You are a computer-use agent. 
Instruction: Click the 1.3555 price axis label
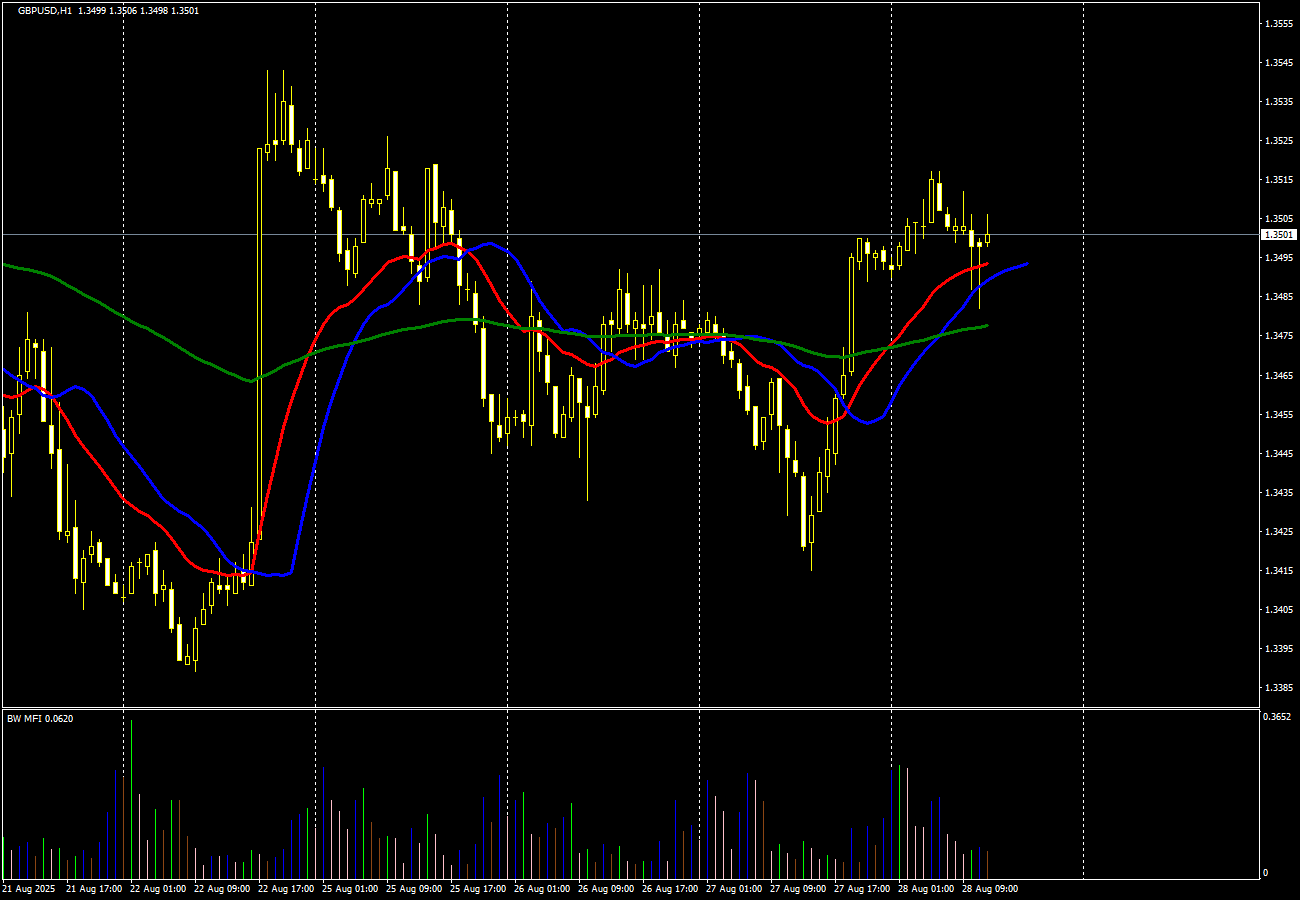[x=1279, y=23]
